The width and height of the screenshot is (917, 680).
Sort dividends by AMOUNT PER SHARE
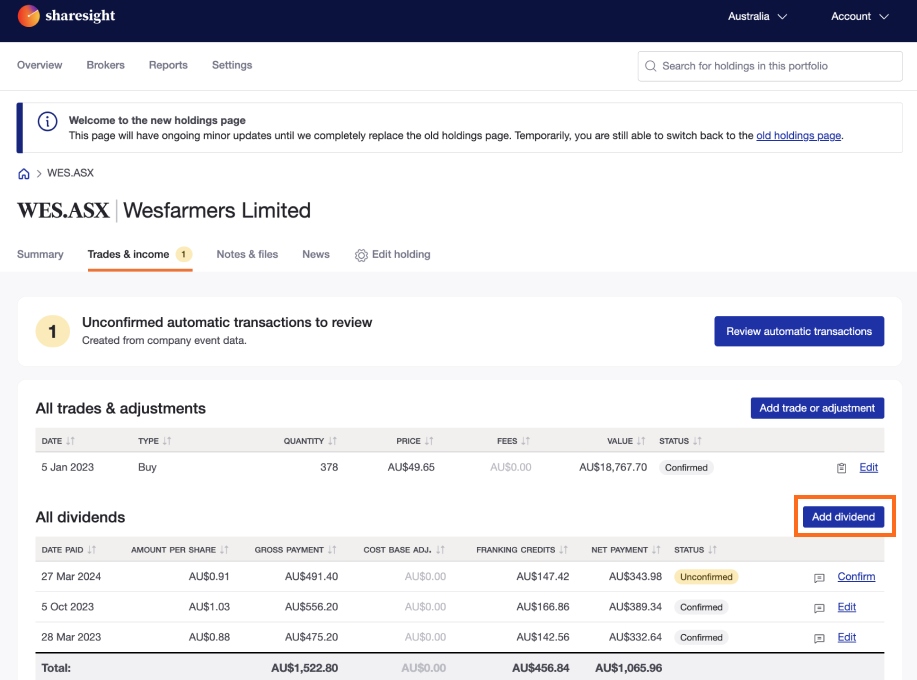click(x=180, y=550)
